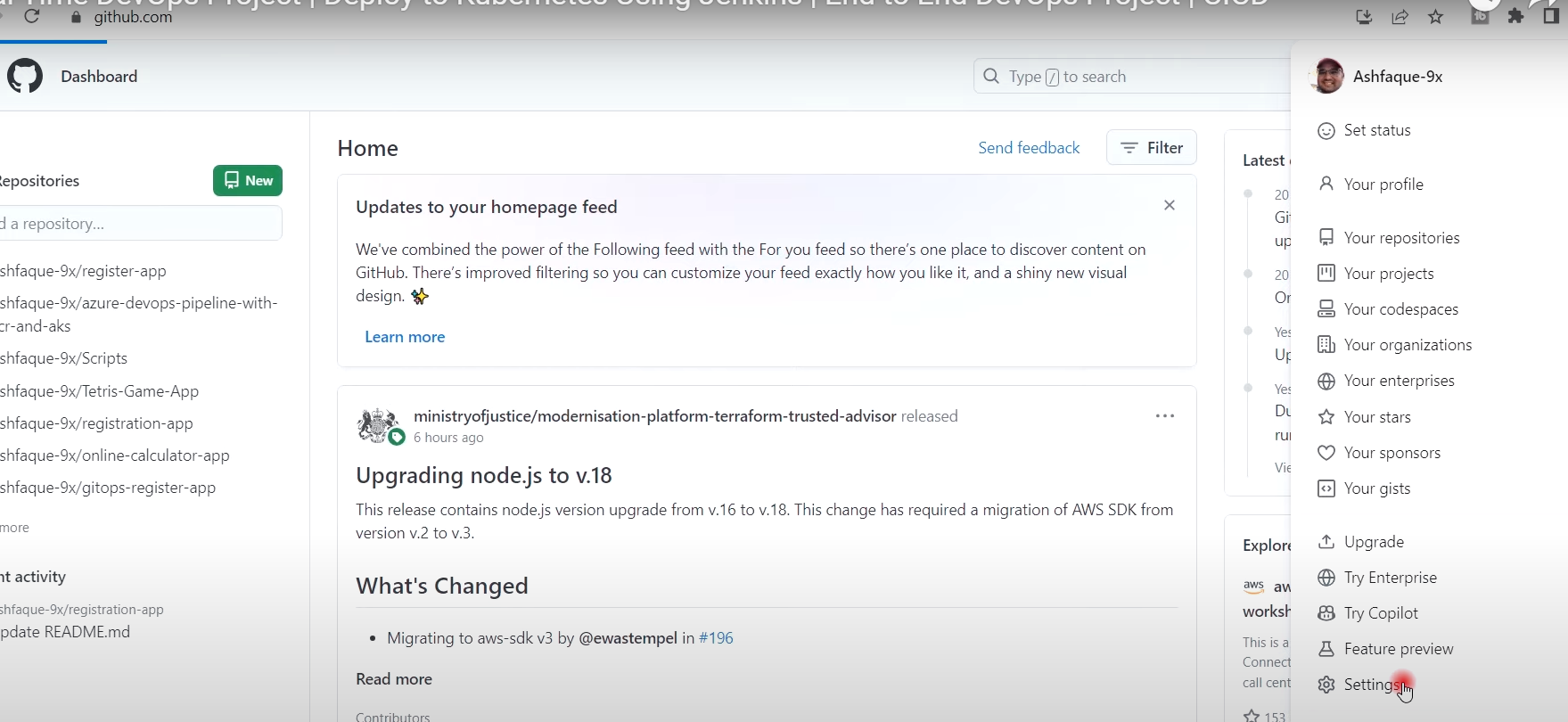Viewport: 1568px width, 722px height.
Task: Click the Send feedback link
Action: point(1029,147)
